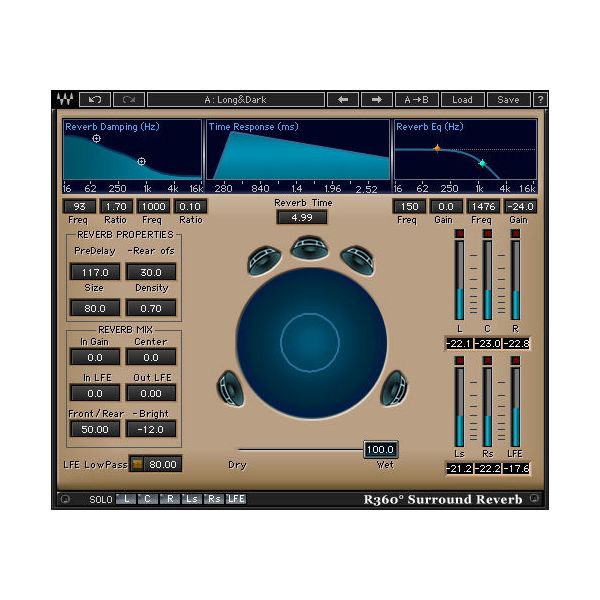The image size is (600, 600).
Task: Select the Front/Rear value 50.00
Action: coord(95,429)
